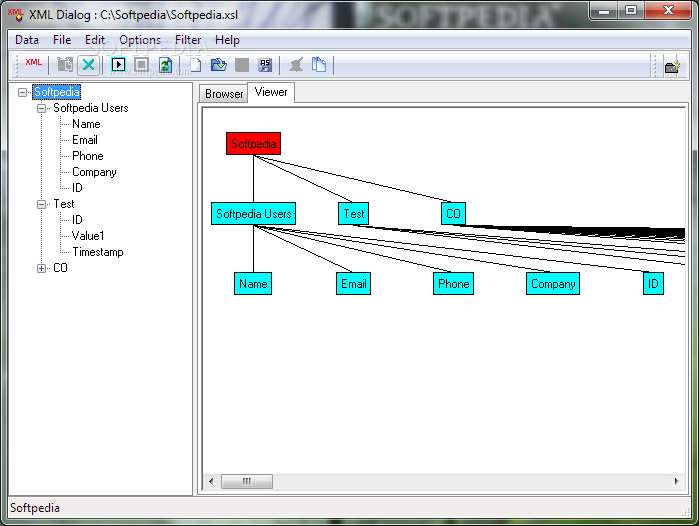
Task: Click the refresh document toolbar icon
Action: (x=165, y=65)
